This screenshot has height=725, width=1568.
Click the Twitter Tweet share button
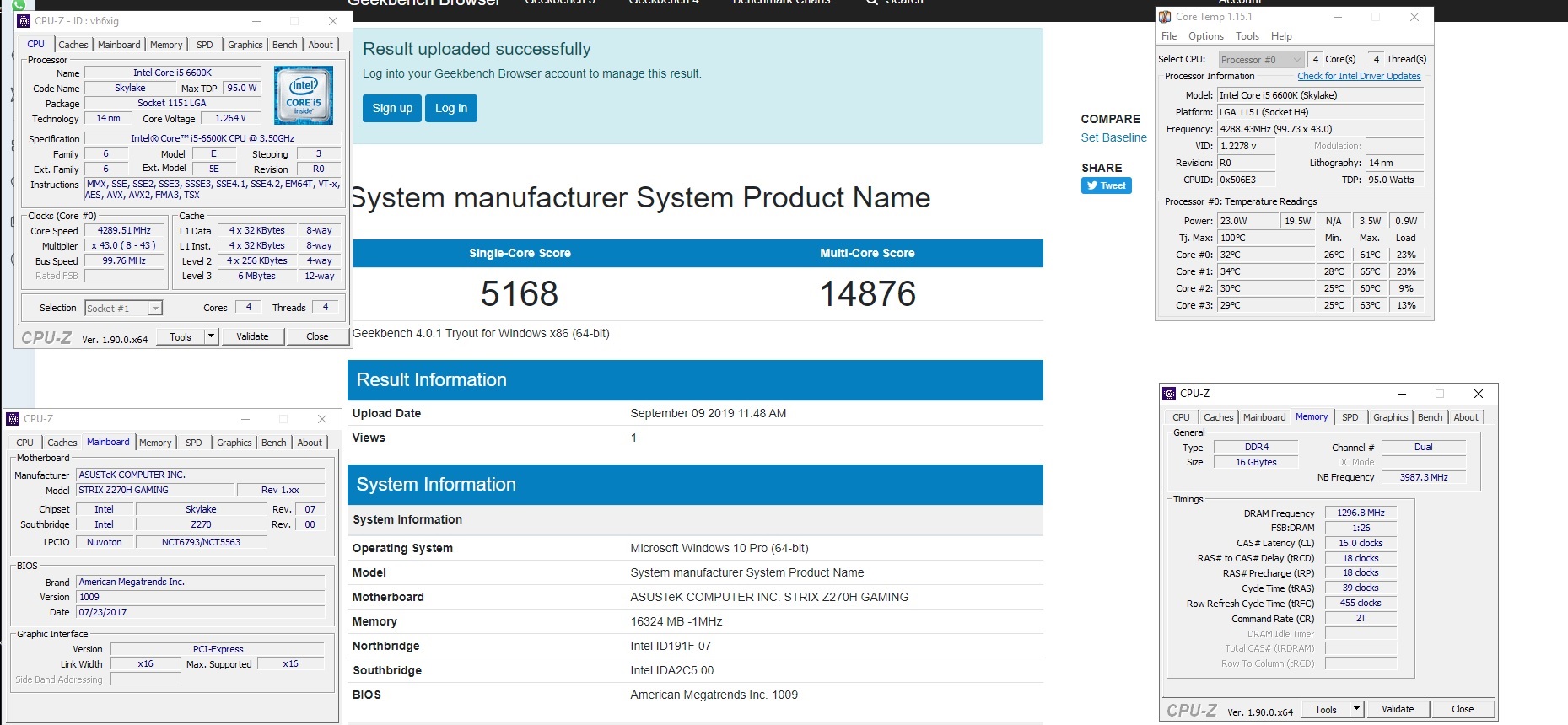pyautogui.click(x=1106, y=185)
